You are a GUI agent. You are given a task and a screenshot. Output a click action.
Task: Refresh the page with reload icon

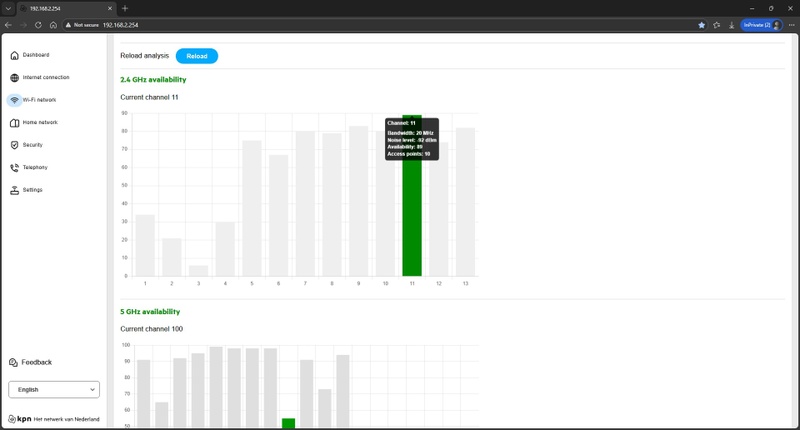click(x=38, y=25)
